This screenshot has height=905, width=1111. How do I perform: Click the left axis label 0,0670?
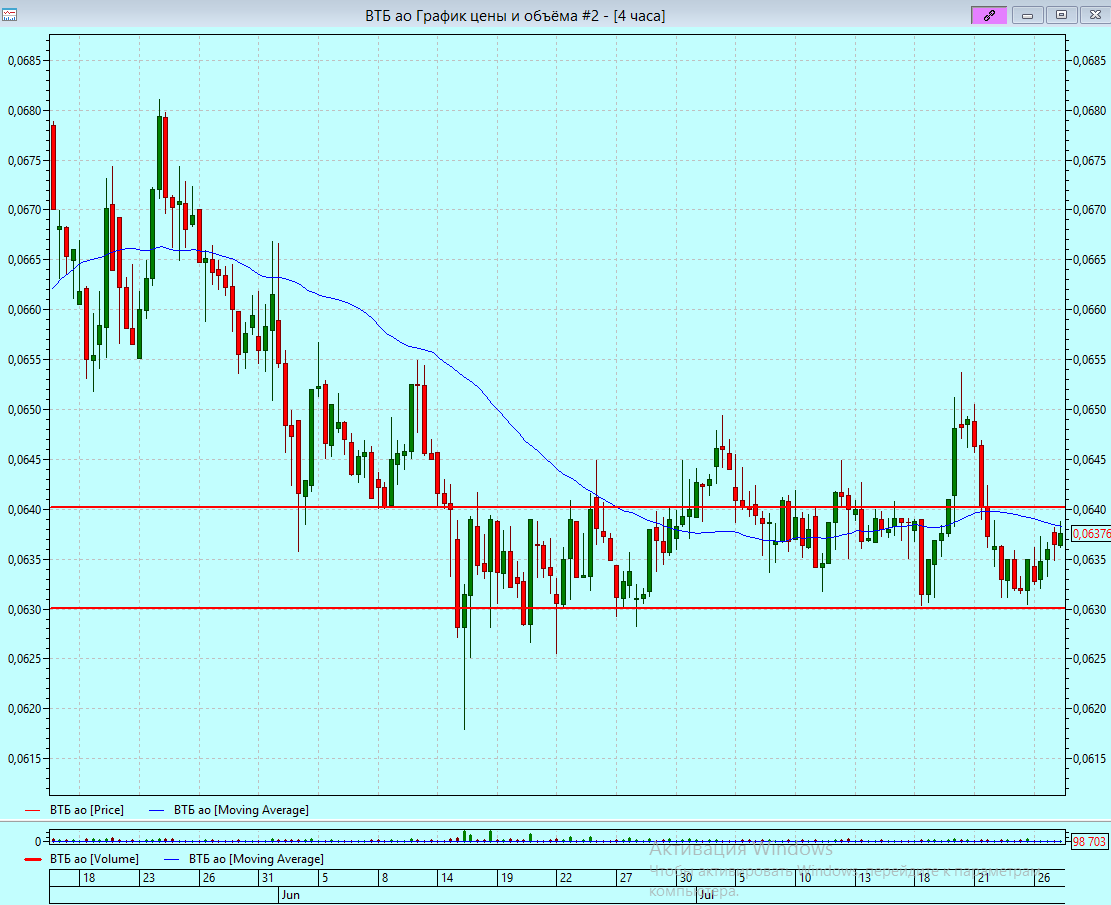25,210
